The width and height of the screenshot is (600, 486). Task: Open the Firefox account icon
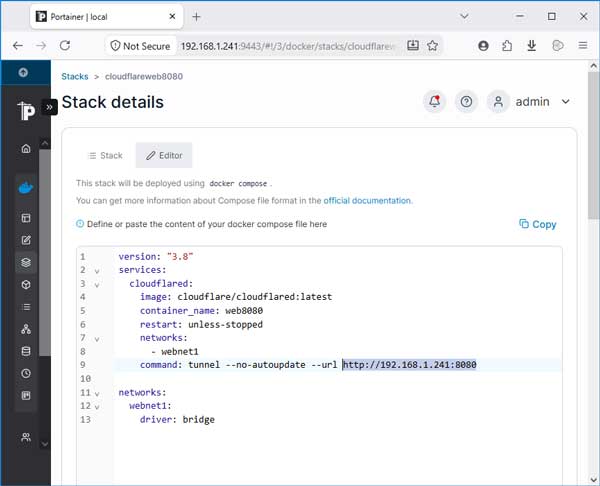pyautogui.click(x=483, y=46)
